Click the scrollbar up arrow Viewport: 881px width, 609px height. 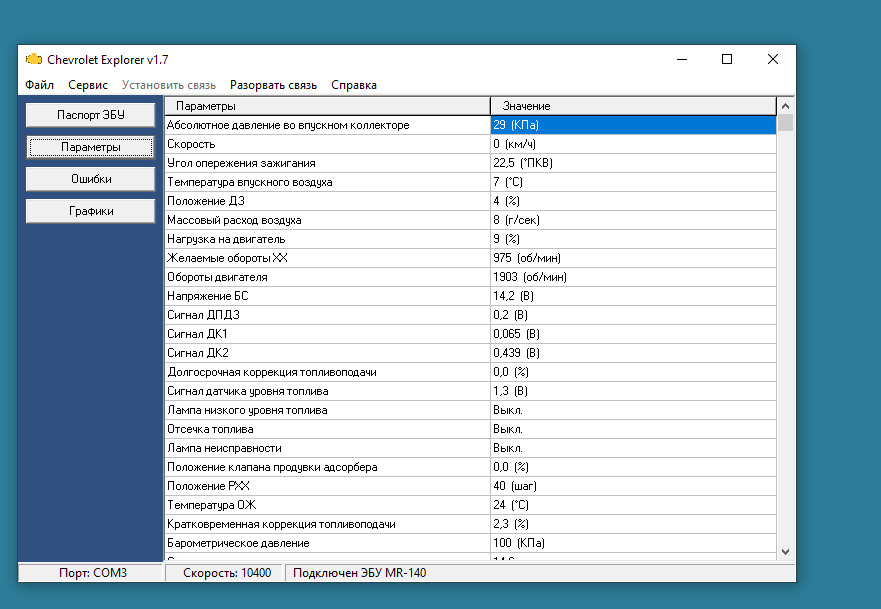tap(785, 106)
